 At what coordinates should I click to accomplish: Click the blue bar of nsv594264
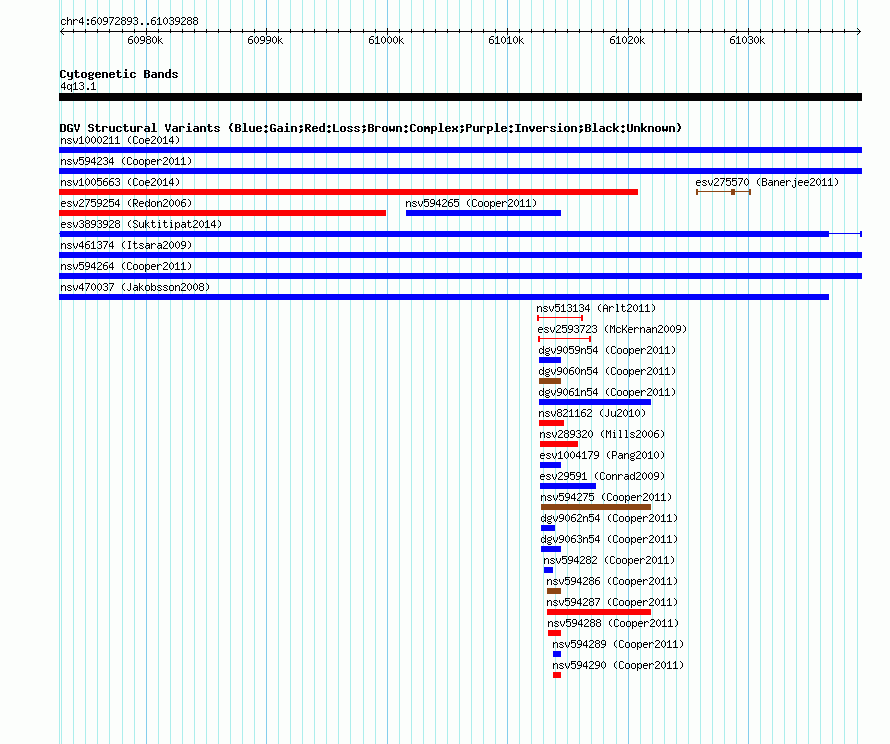pos(460,276)
